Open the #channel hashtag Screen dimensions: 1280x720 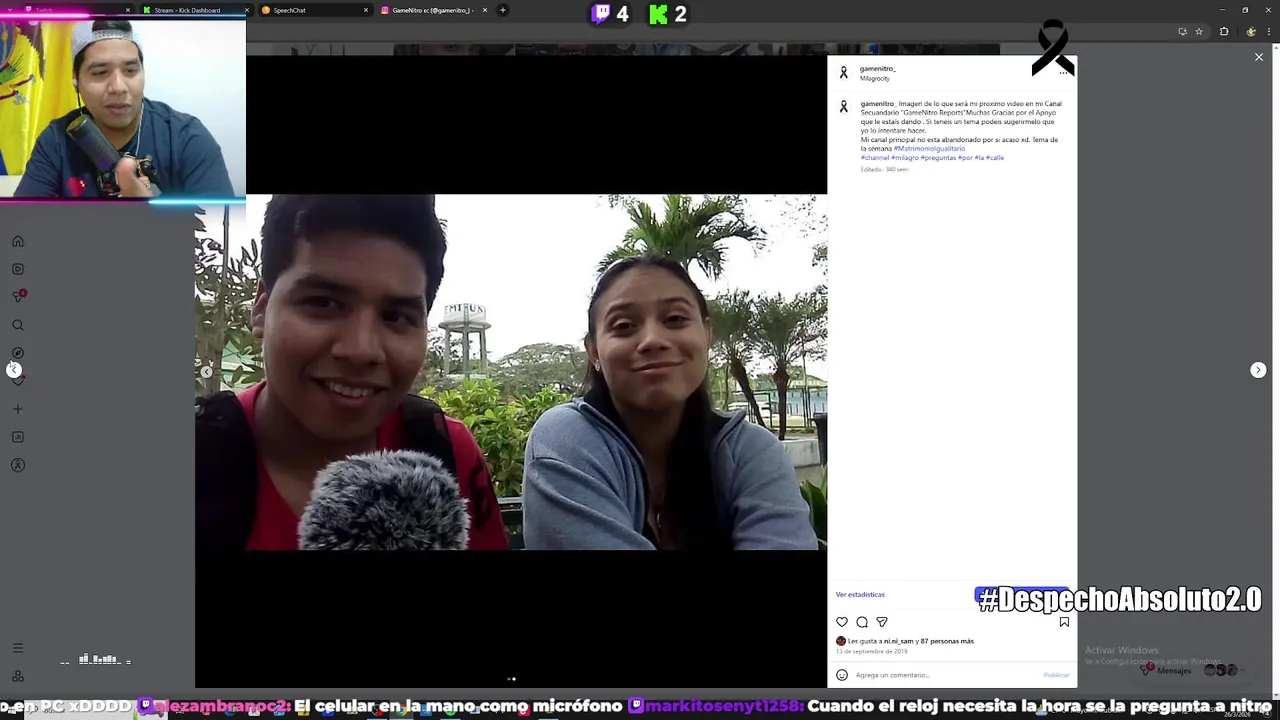(x=875, y=157)
